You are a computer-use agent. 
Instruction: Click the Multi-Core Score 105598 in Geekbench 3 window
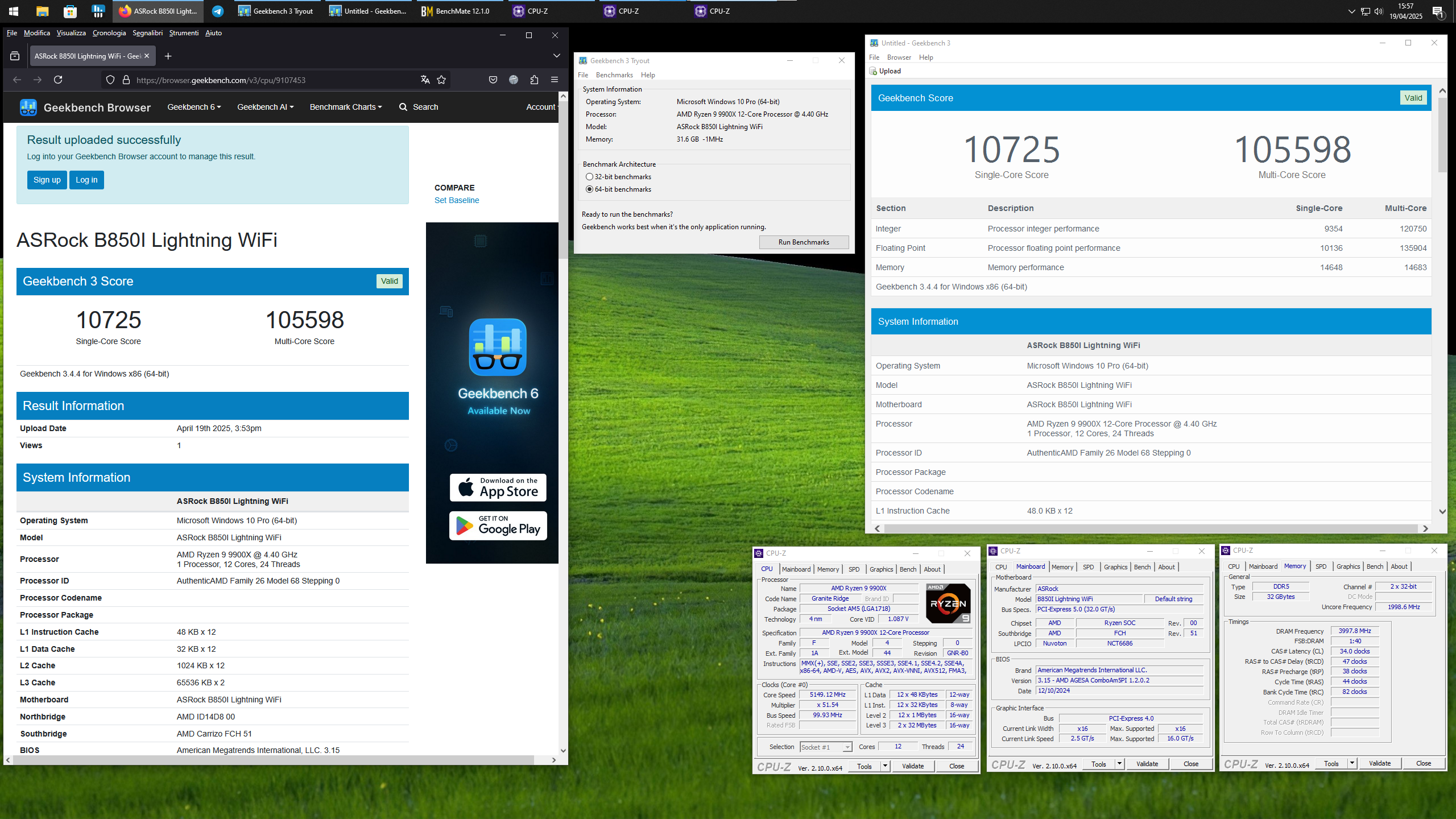(x=1292, y=149)
